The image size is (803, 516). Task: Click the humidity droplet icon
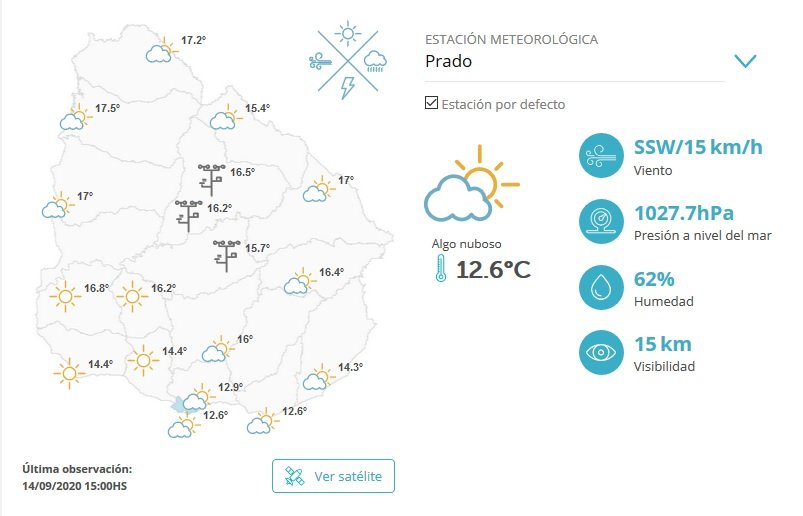[601, 287]
